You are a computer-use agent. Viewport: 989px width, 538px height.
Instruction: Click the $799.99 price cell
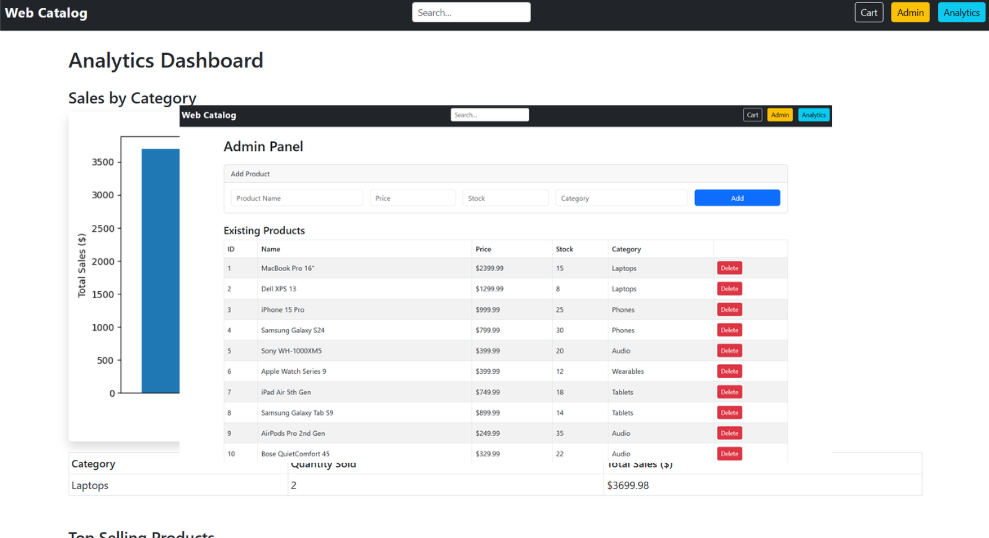pyautogui.click(x=512, y=330)
